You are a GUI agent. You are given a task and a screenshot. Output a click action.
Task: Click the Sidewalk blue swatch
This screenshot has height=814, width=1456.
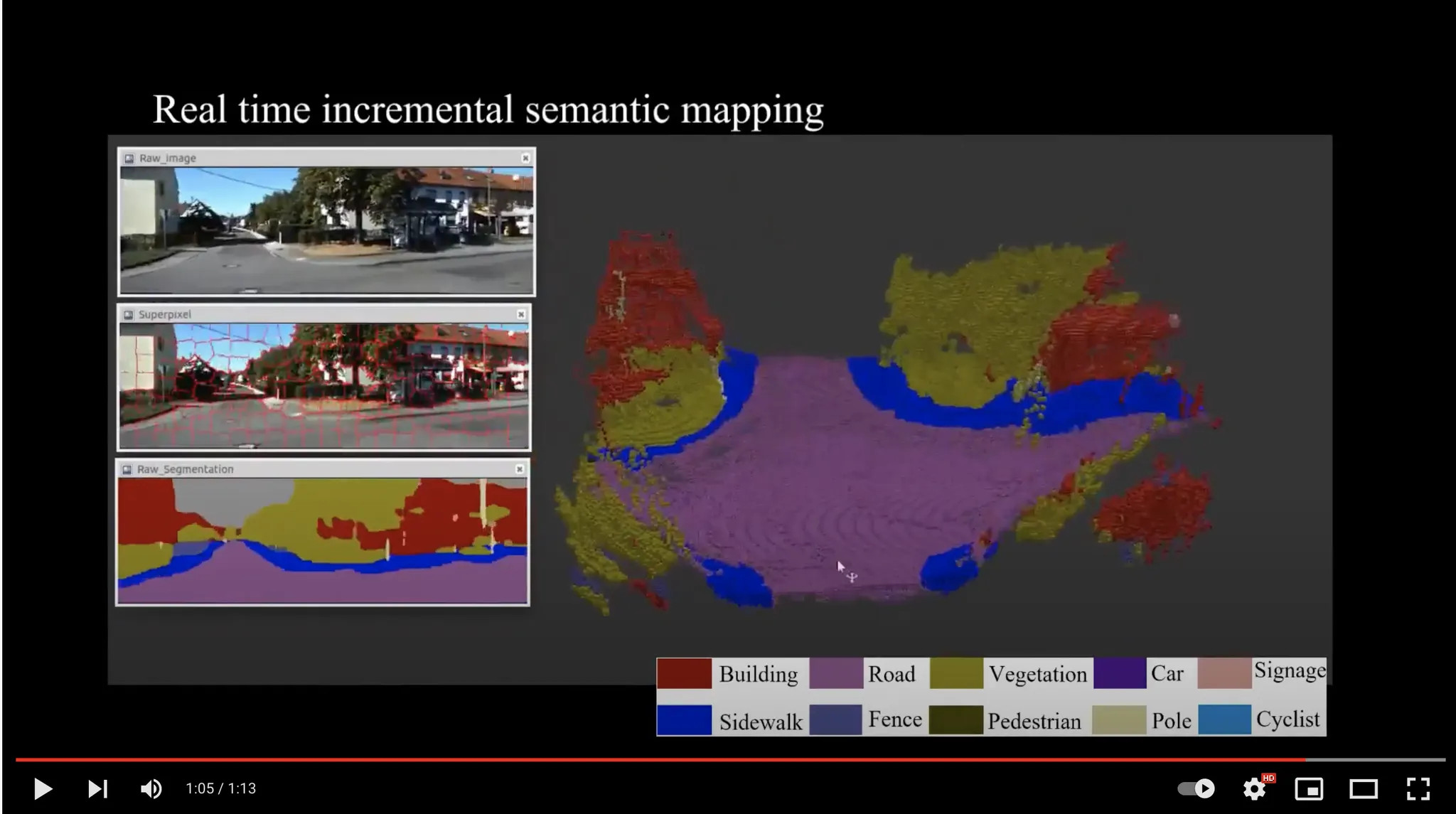684,720
